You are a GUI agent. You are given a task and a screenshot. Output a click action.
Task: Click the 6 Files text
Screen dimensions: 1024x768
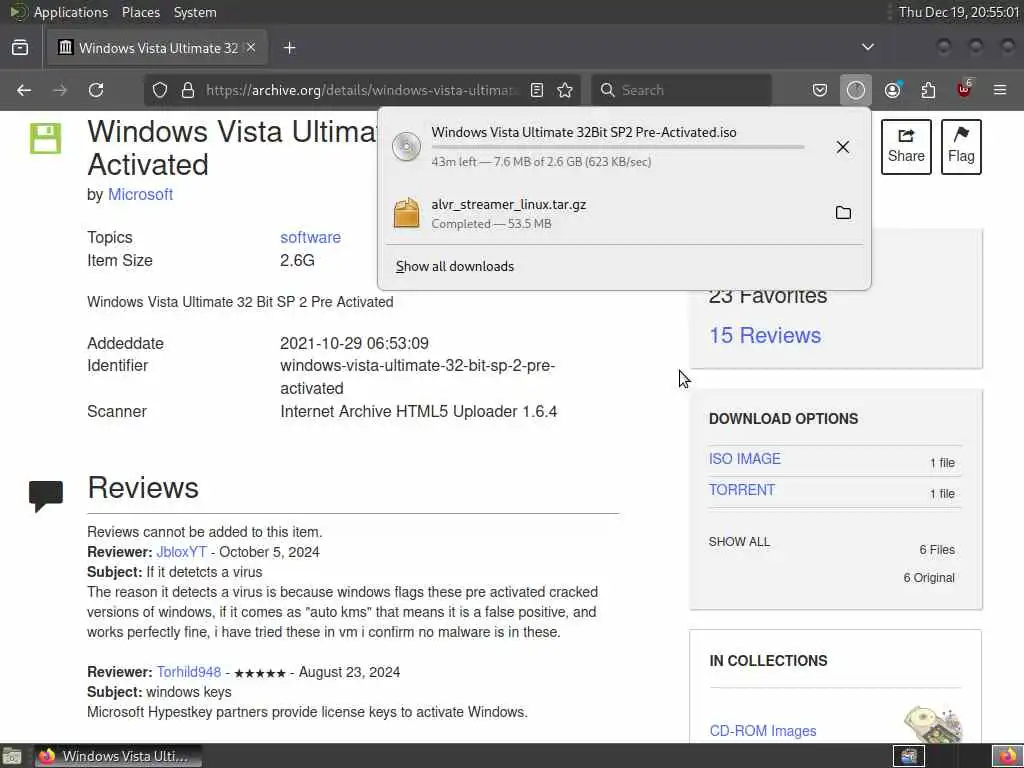[x=937, y=550]
